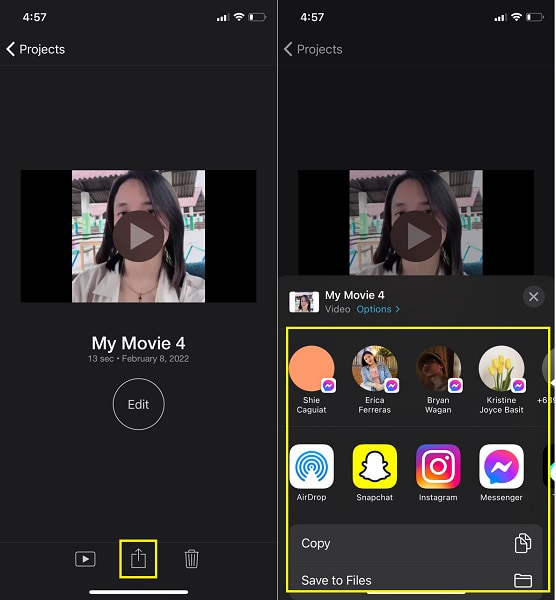Viewport: 556px width, 600px height.
Task: Tap the battery icon on right screen
Action: [535, 17]
